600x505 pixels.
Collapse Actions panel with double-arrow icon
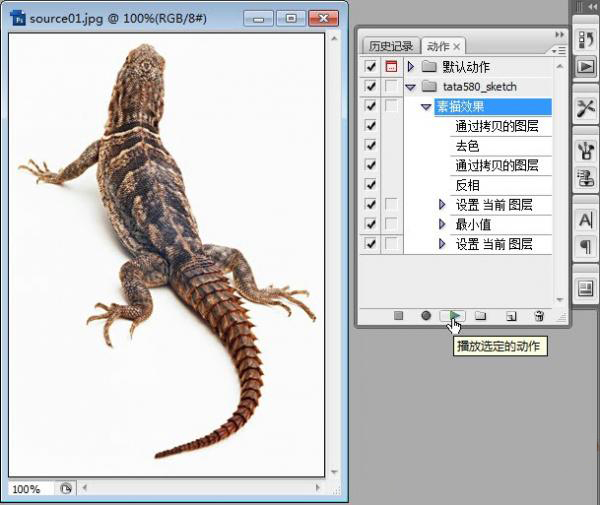[559, 34]
